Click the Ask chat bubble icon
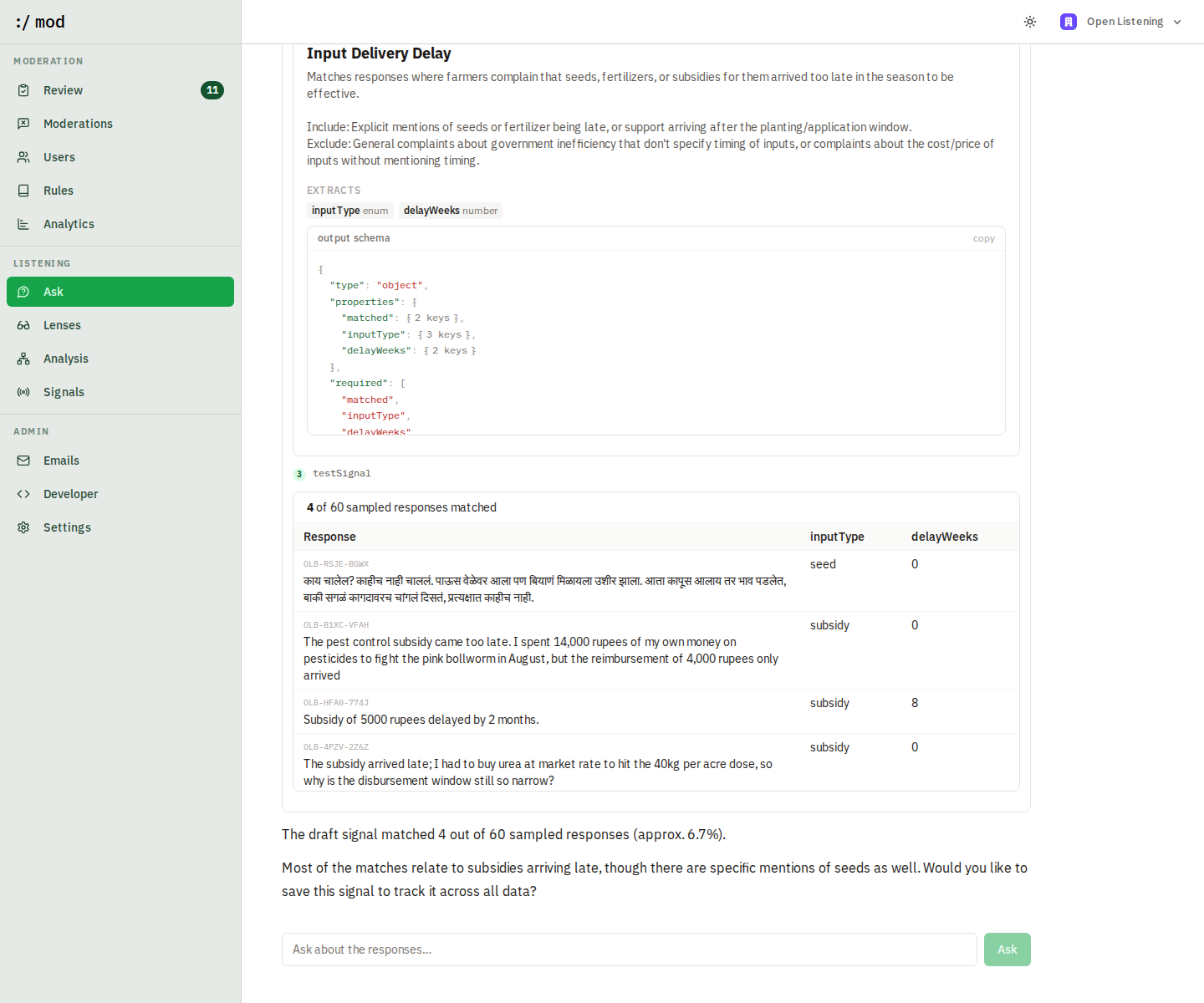Image resolution: width=1204 pixels, height=1003 pixels. (x=23, y=292)
